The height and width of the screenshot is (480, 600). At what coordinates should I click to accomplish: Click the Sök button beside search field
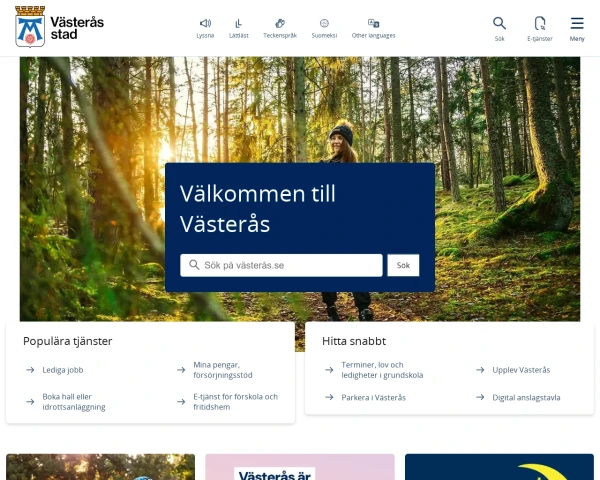pos(403,265)
